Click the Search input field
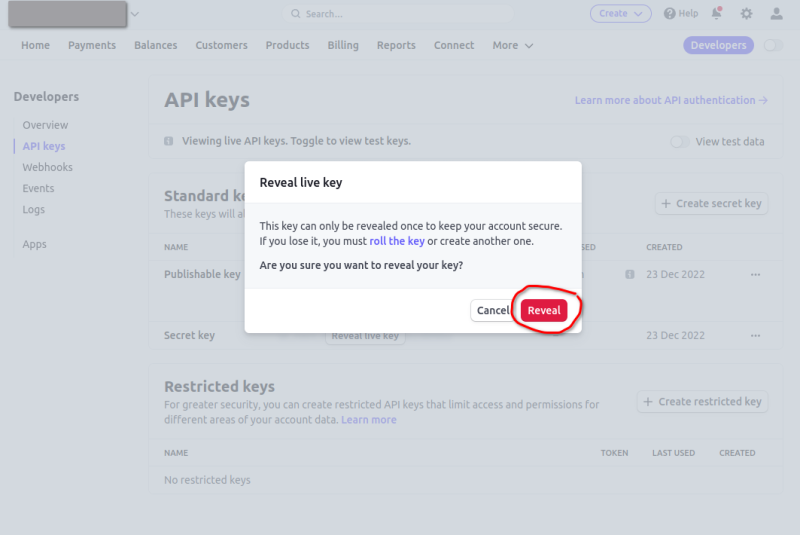800x535 pixels. pos(400,14)
